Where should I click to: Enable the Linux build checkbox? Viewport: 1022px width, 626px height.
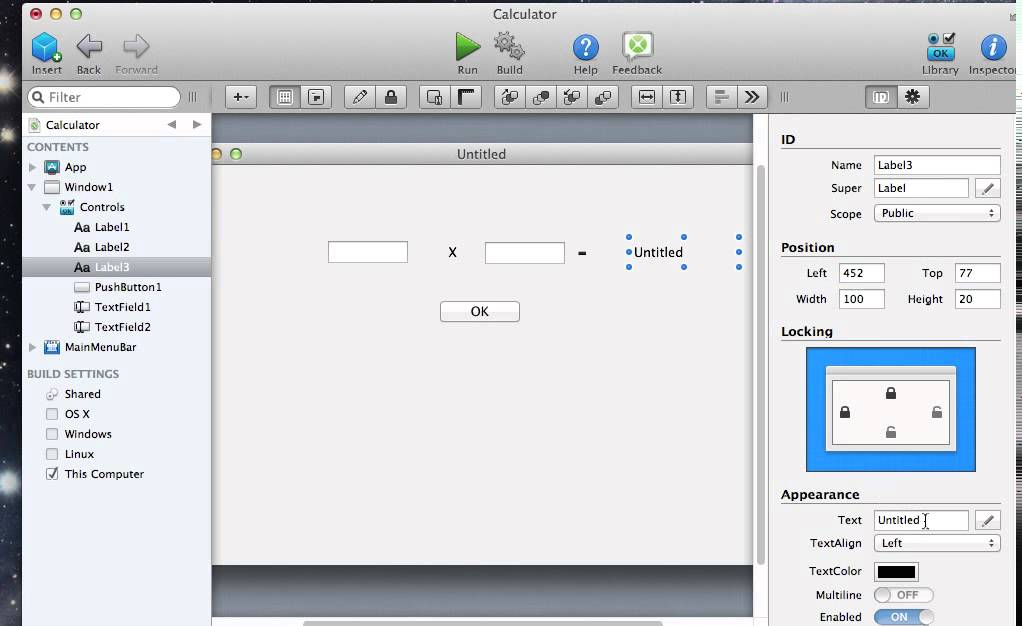tap(52, 454)
